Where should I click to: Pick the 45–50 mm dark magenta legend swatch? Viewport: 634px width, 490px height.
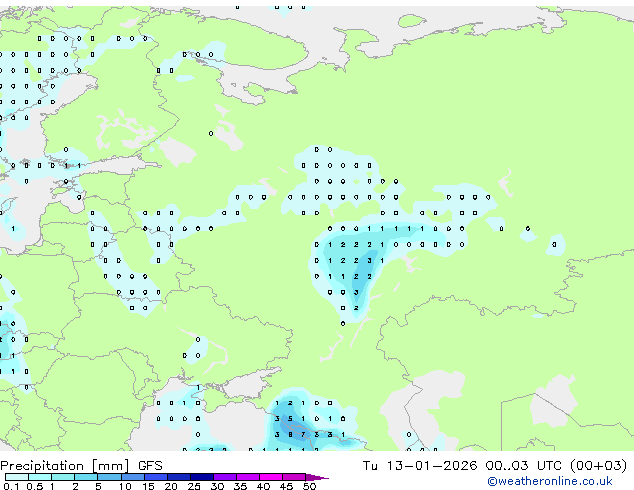294,477
